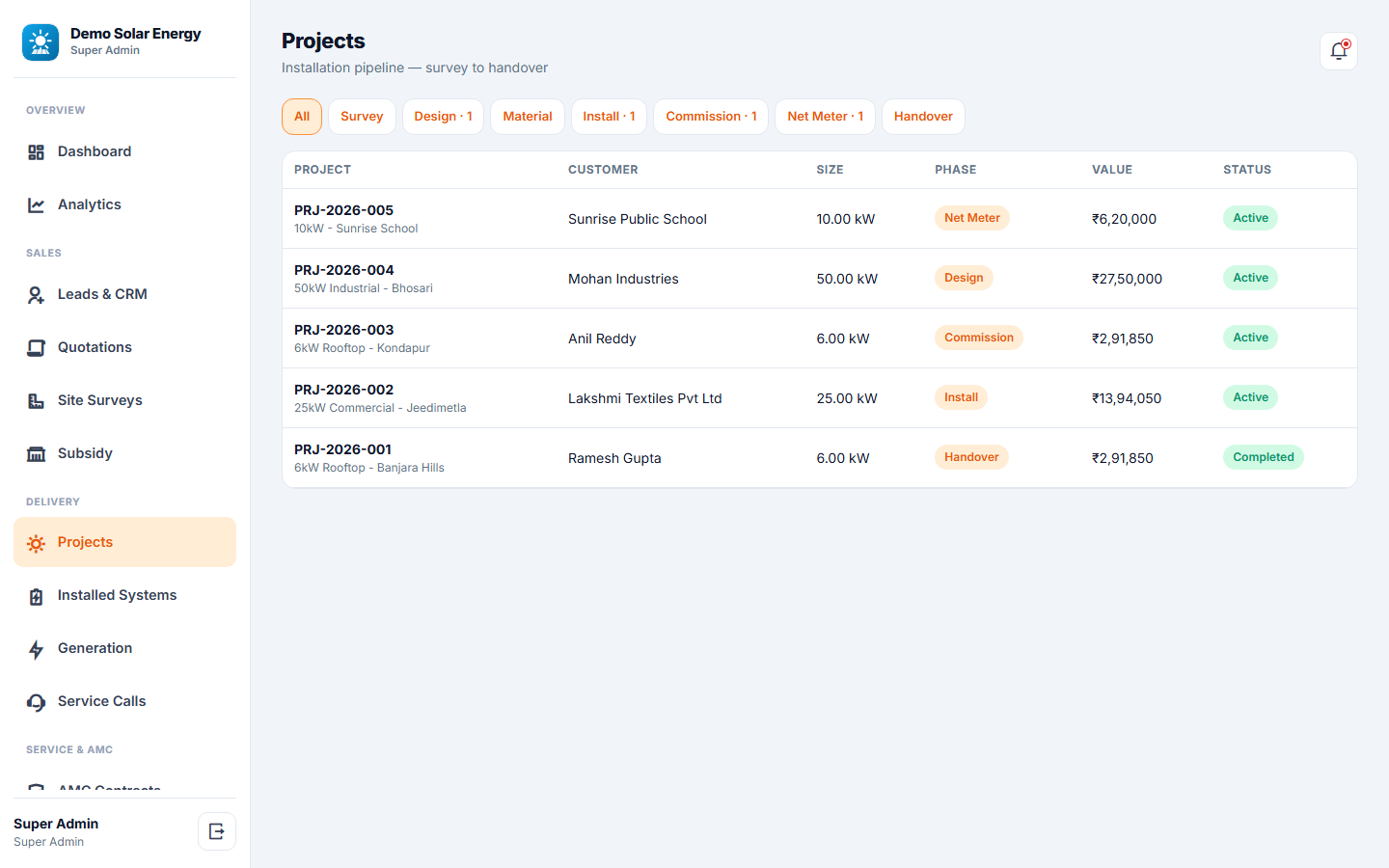The height and width of the screenshot is (868, 1389).
Task: Open notifications bell icon
Action: pos(1339,51)
